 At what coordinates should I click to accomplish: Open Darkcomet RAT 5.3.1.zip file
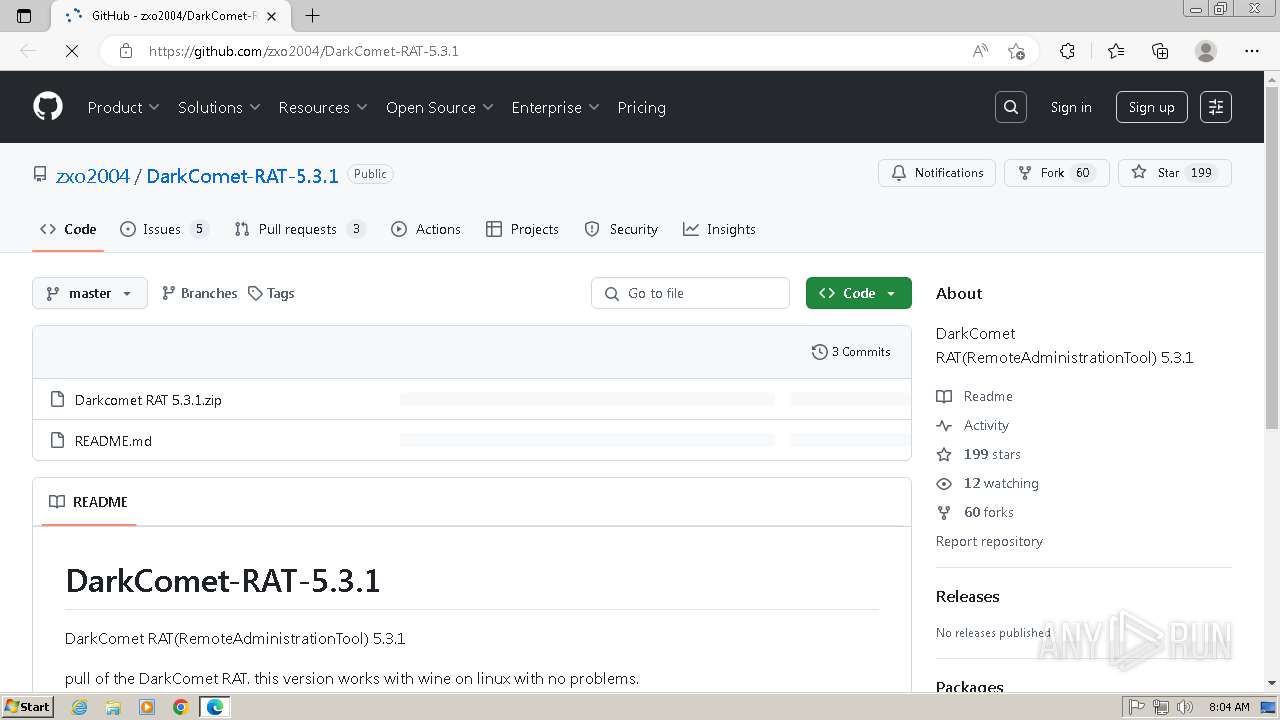[148, 400]
